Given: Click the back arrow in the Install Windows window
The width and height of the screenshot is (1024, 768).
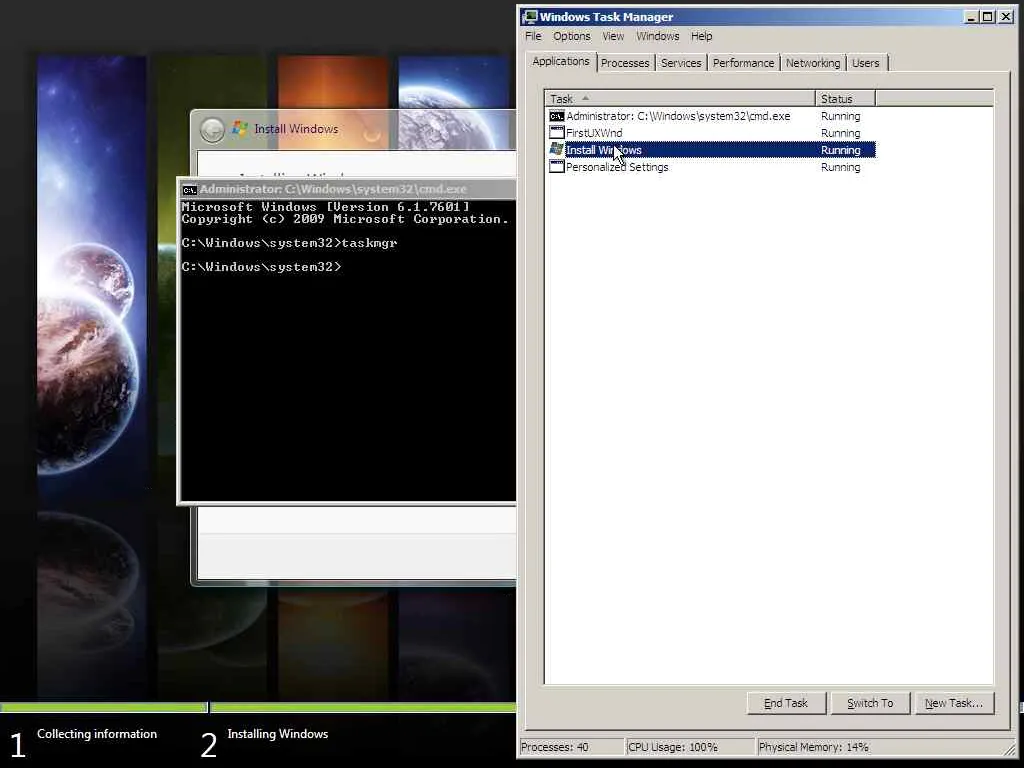Looking at the screenshot, I should pos(212,129).
